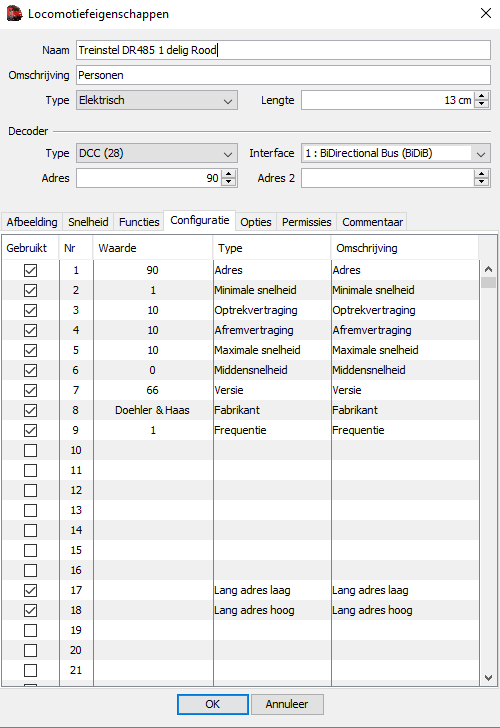Viewport: 500px width, 728px height.
Task: Switch to the Snelheid tab
Action: tap(88, 222)
